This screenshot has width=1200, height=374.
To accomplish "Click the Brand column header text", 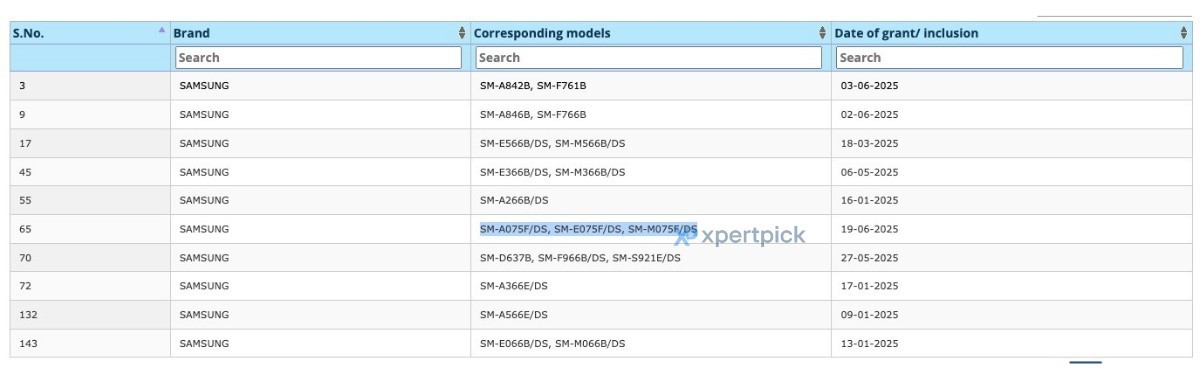I will click(192, 33).
